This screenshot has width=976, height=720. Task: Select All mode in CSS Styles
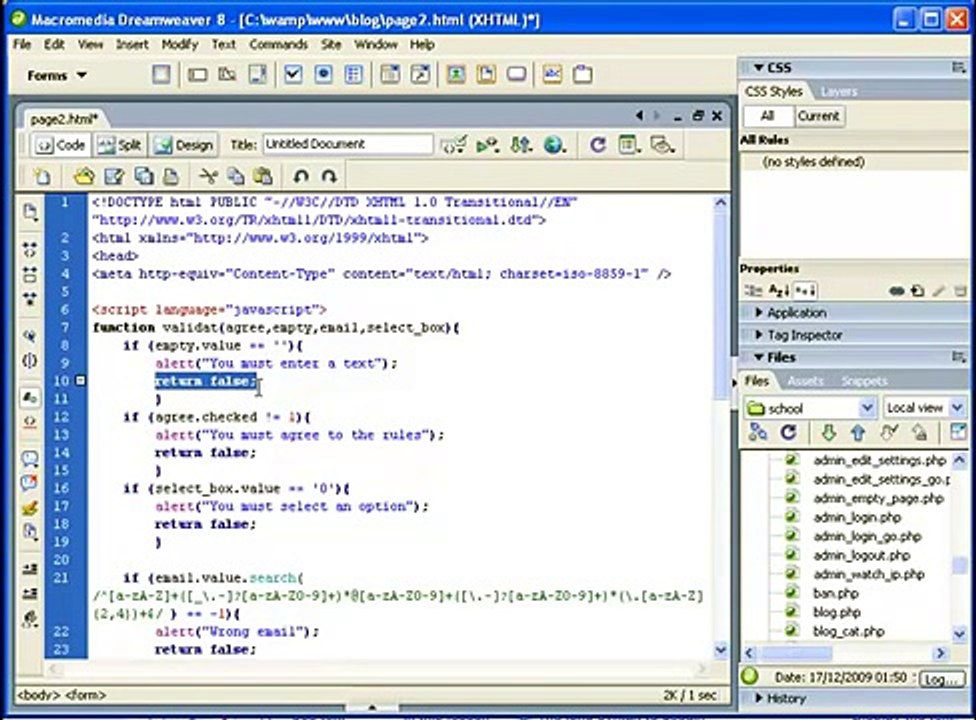click(x=767, y=116)
